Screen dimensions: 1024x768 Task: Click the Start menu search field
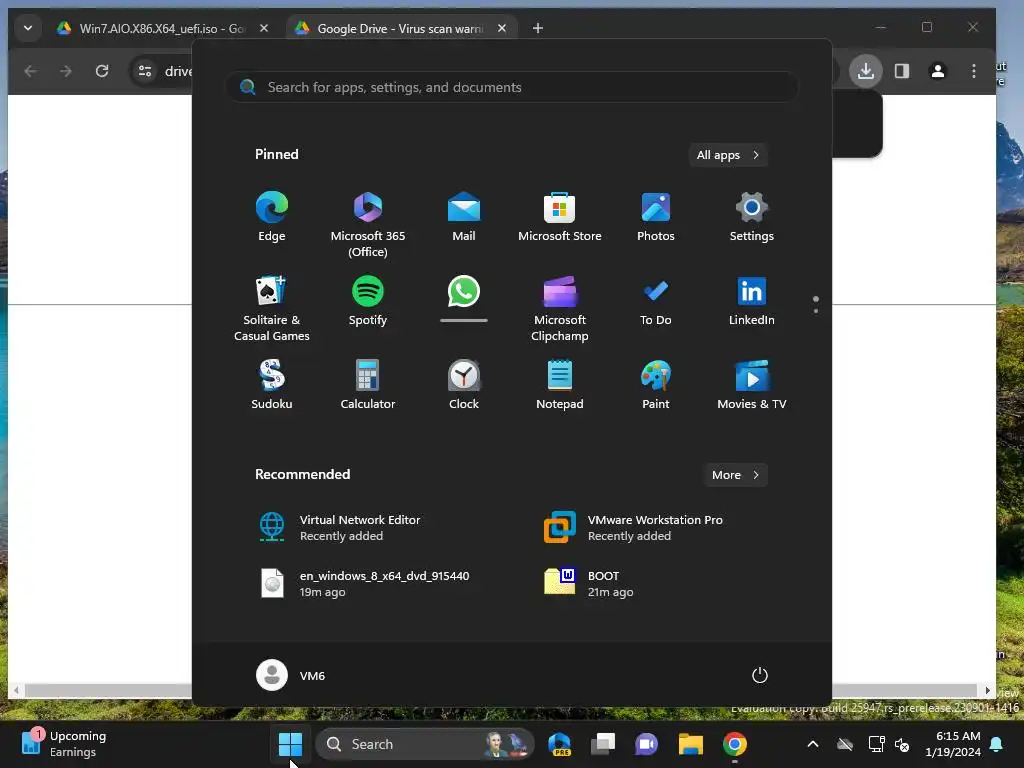pos(512,87)
